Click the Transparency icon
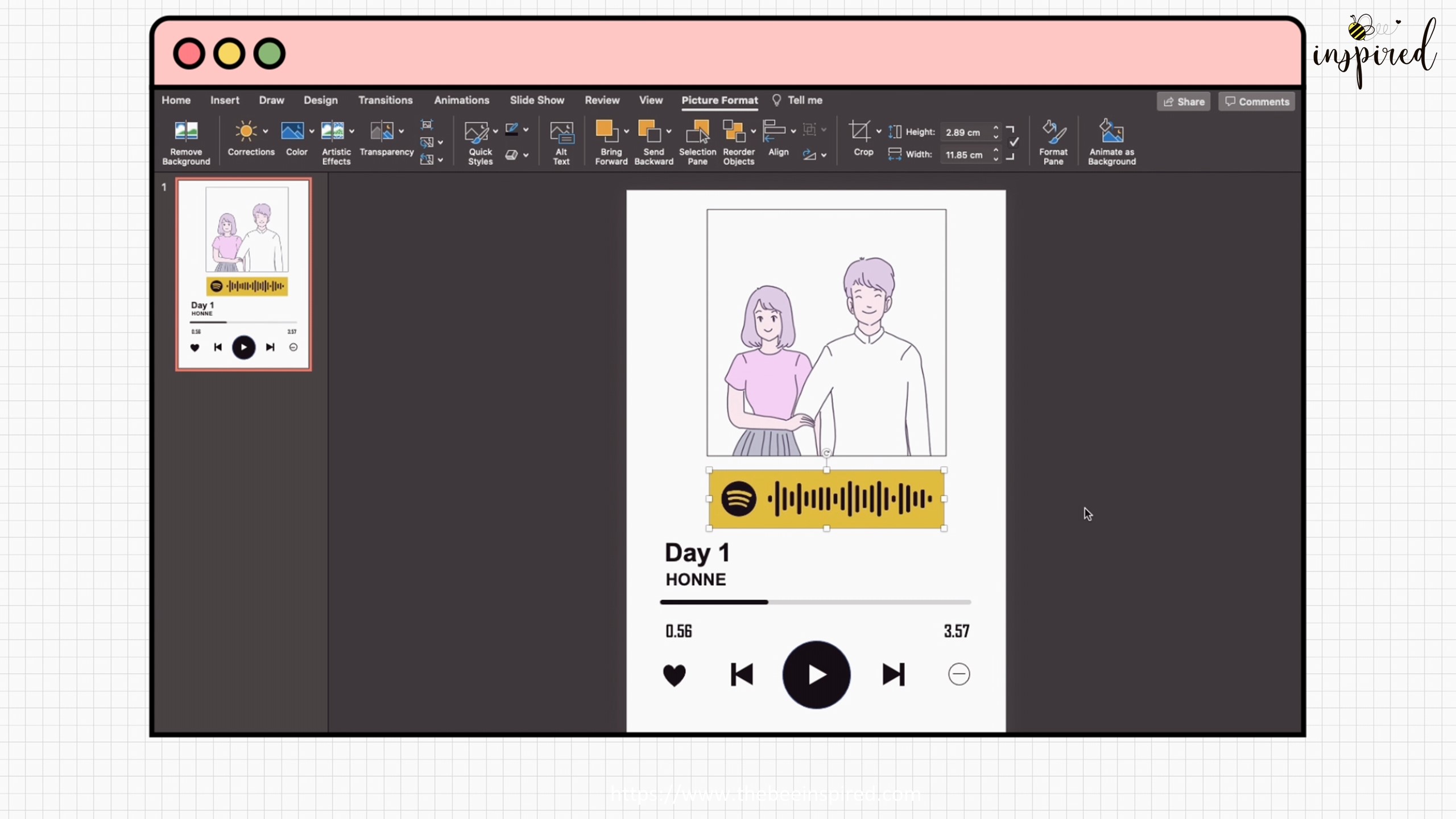Image resolution: width=1456 pixels, height=819 pixels. 382,131
